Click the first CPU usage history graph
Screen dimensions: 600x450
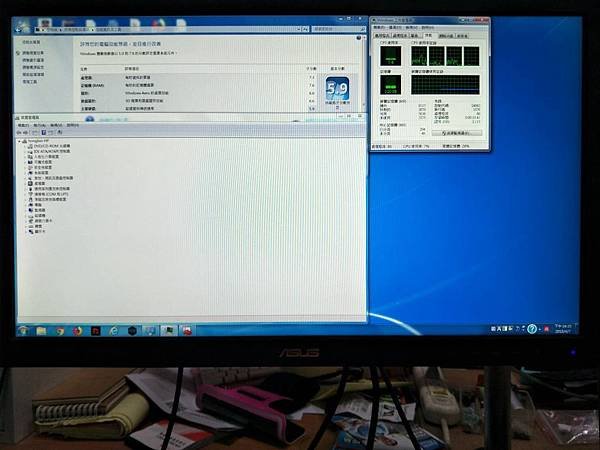[419, 56]
